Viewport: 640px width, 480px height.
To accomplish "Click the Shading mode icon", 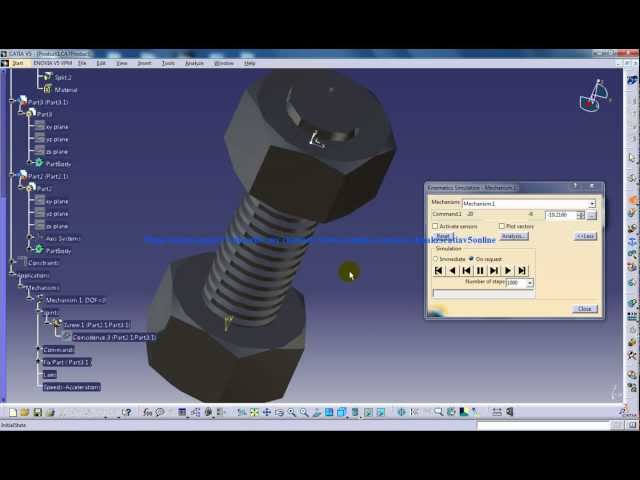I will (355, 412).
